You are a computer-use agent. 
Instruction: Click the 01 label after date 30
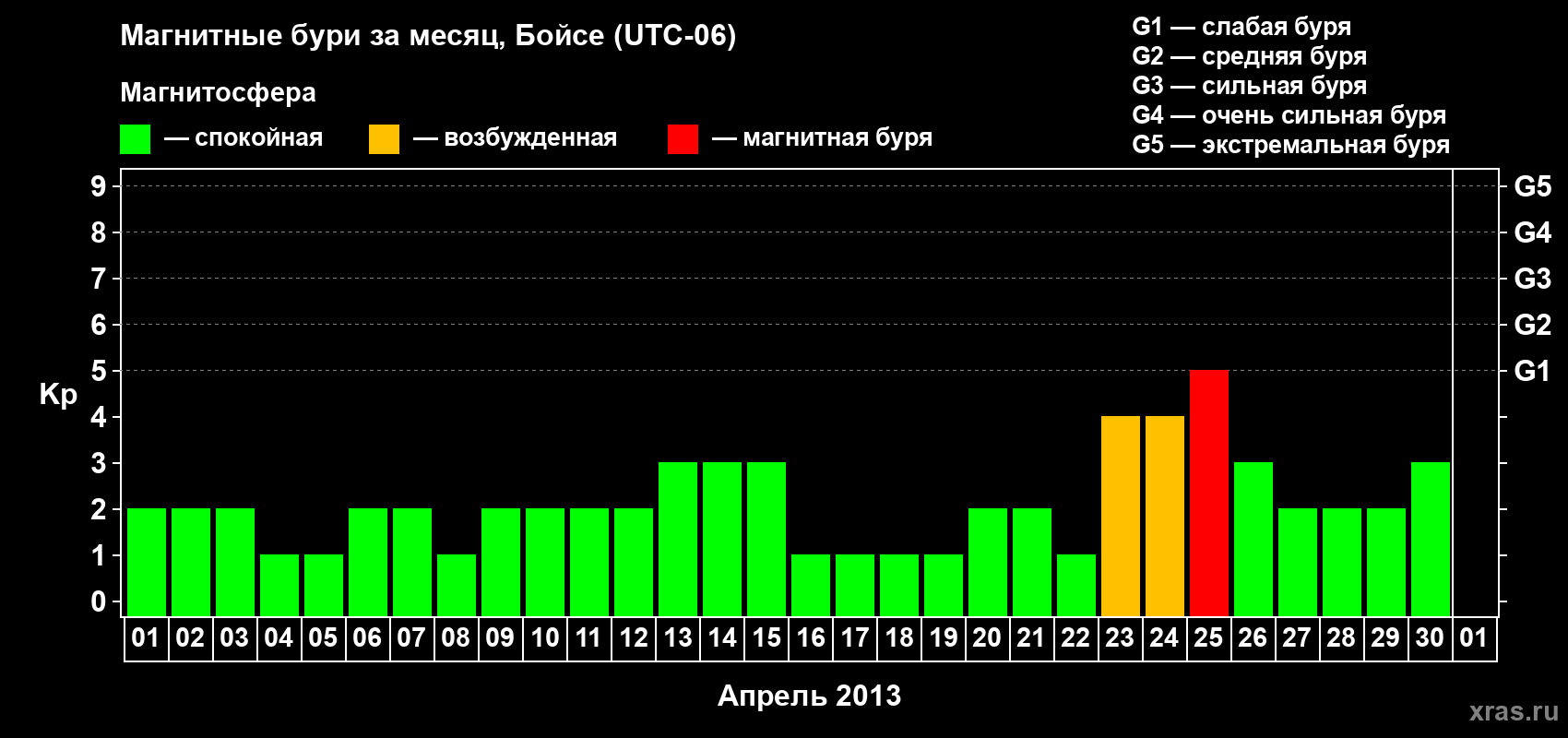point(1474,638)
